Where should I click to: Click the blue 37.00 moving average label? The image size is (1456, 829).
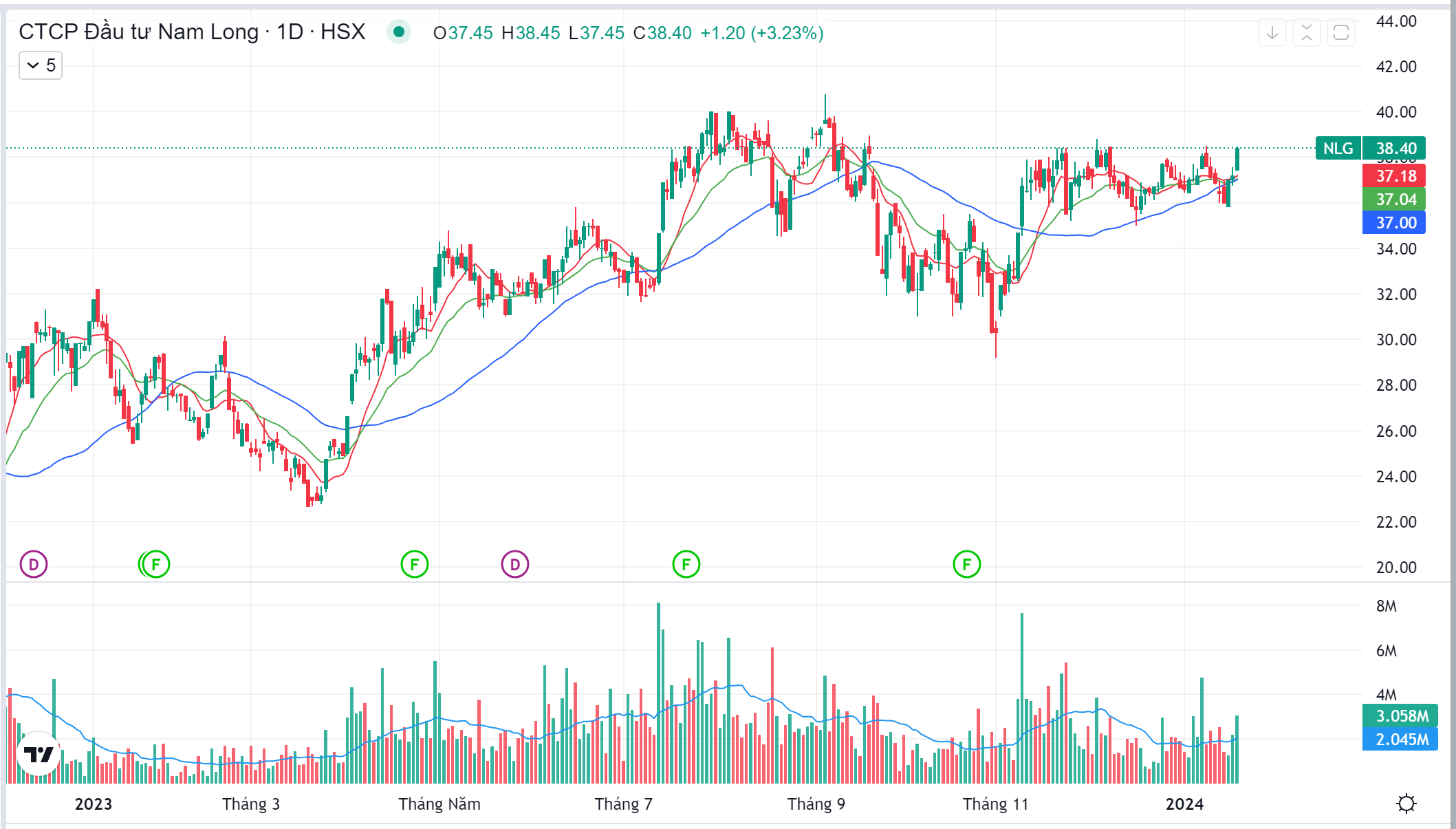click(x=1395, y=223)
